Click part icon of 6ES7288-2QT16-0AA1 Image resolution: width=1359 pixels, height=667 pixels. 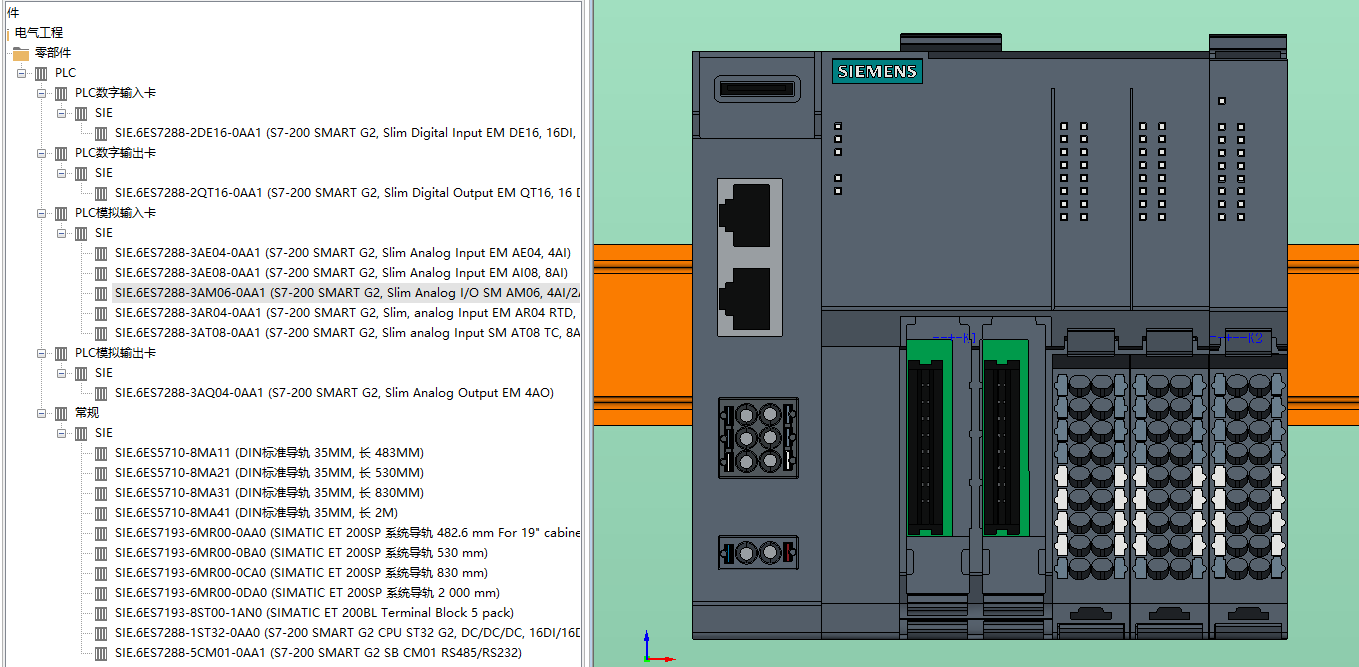pos(101,193)
